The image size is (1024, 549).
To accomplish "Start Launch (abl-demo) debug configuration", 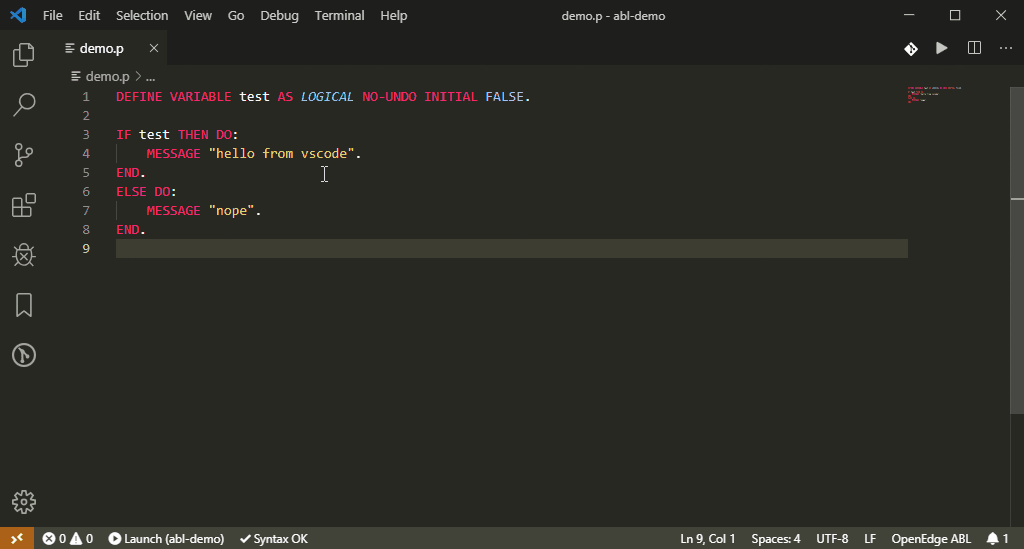I will tap(166, 539).
